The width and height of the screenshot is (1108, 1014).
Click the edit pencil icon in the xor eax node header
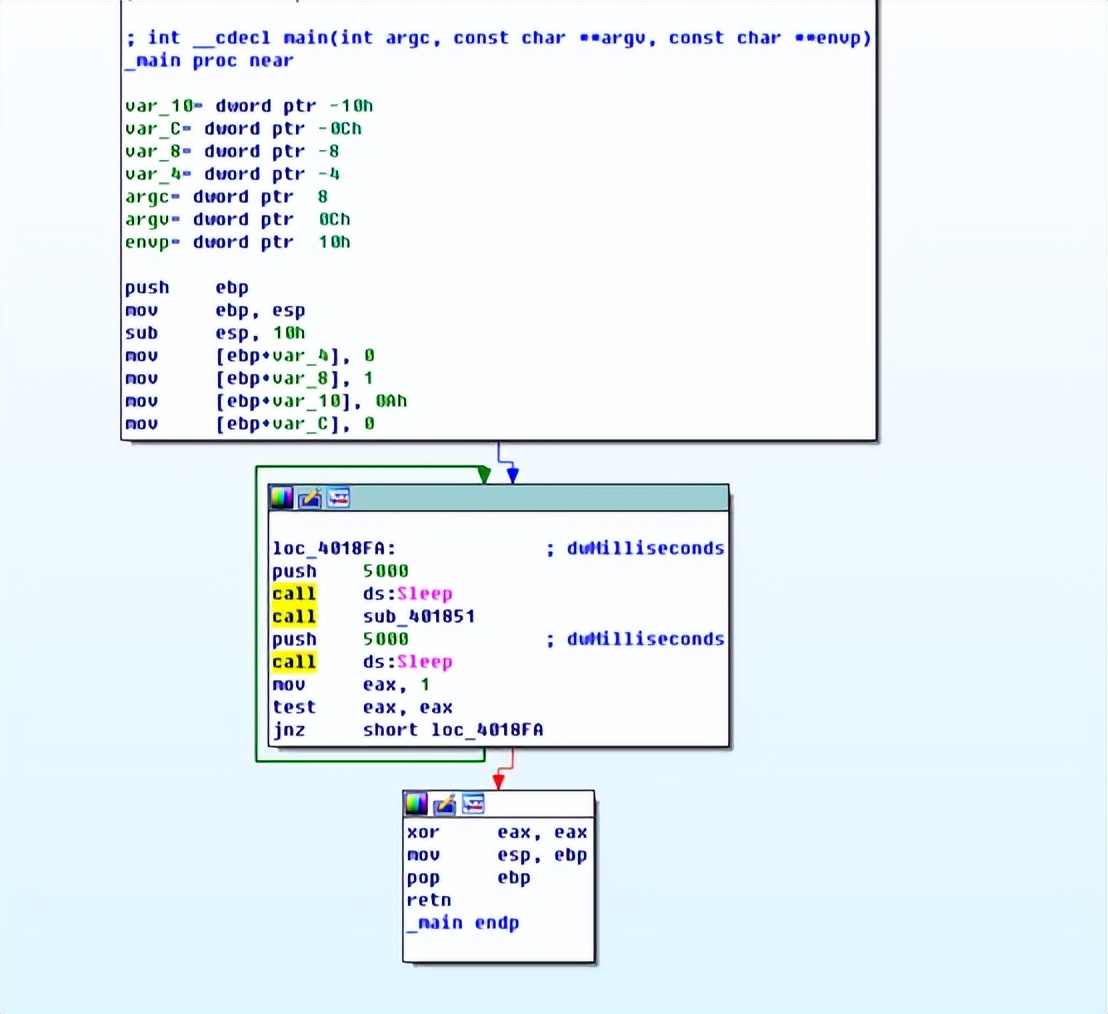point(444,803)
